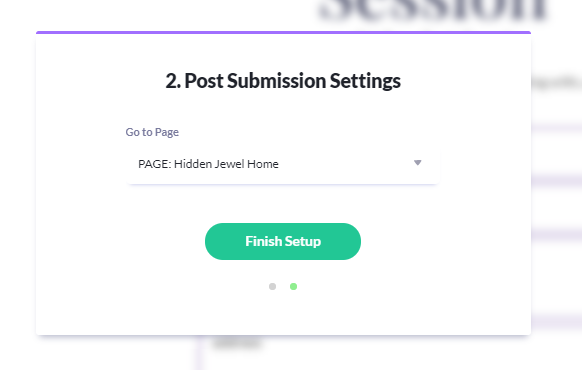Open the PAGE: Hidden Jewel Home select box
The height and width of the screenshot is (370, 582).
[283, 164]
